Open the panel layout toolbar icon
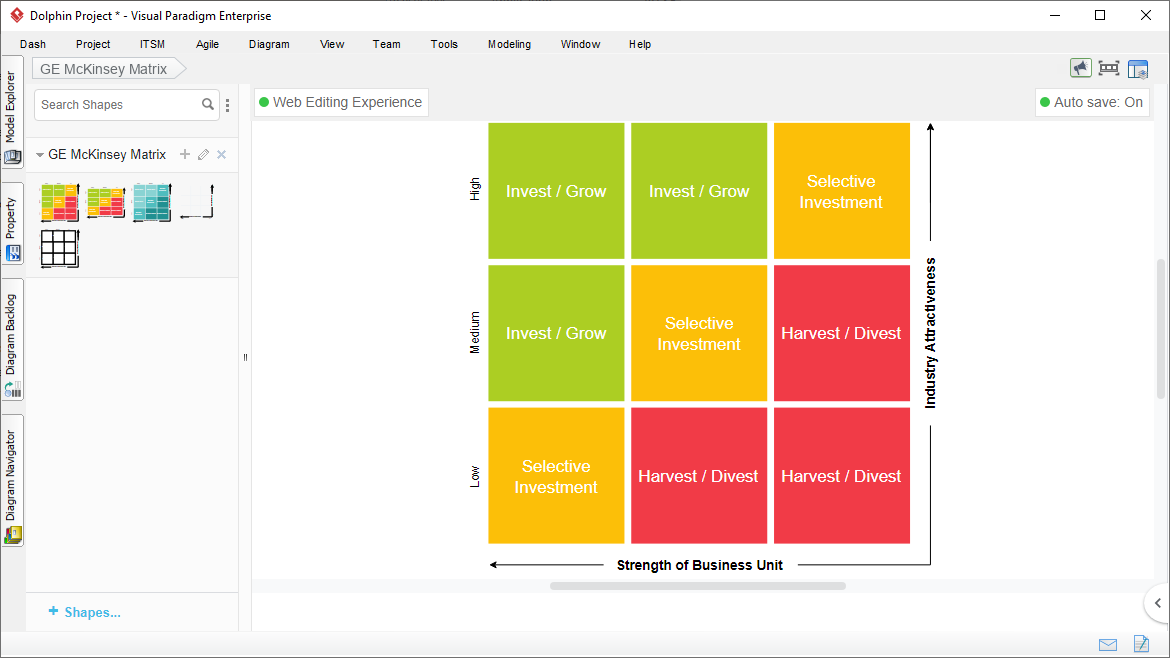1170x658 pixels. click(1138, 69)
